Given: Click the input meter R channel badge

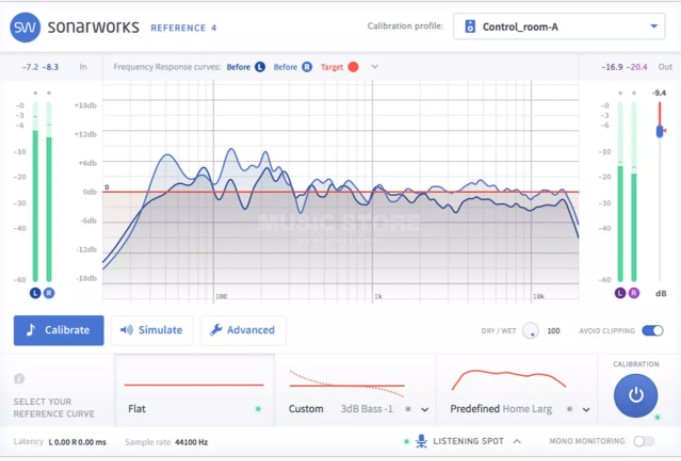Looking at the screenshot, I should [x=49, y=293].
